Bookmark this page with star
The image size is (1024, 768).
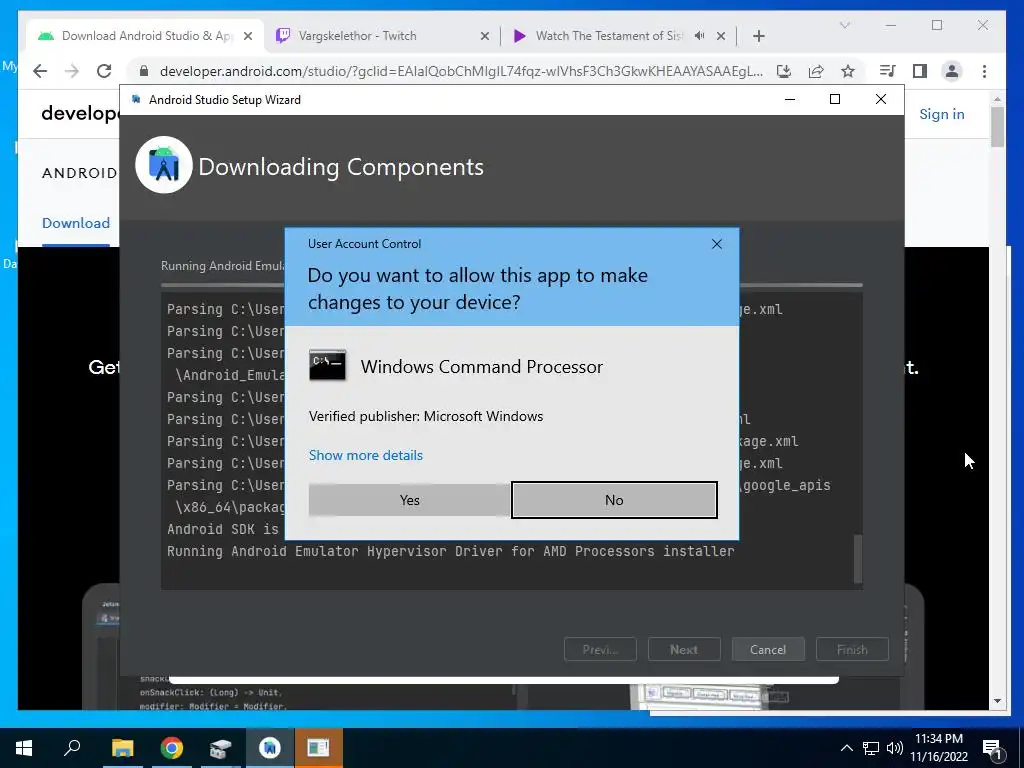tap(848, 71)
